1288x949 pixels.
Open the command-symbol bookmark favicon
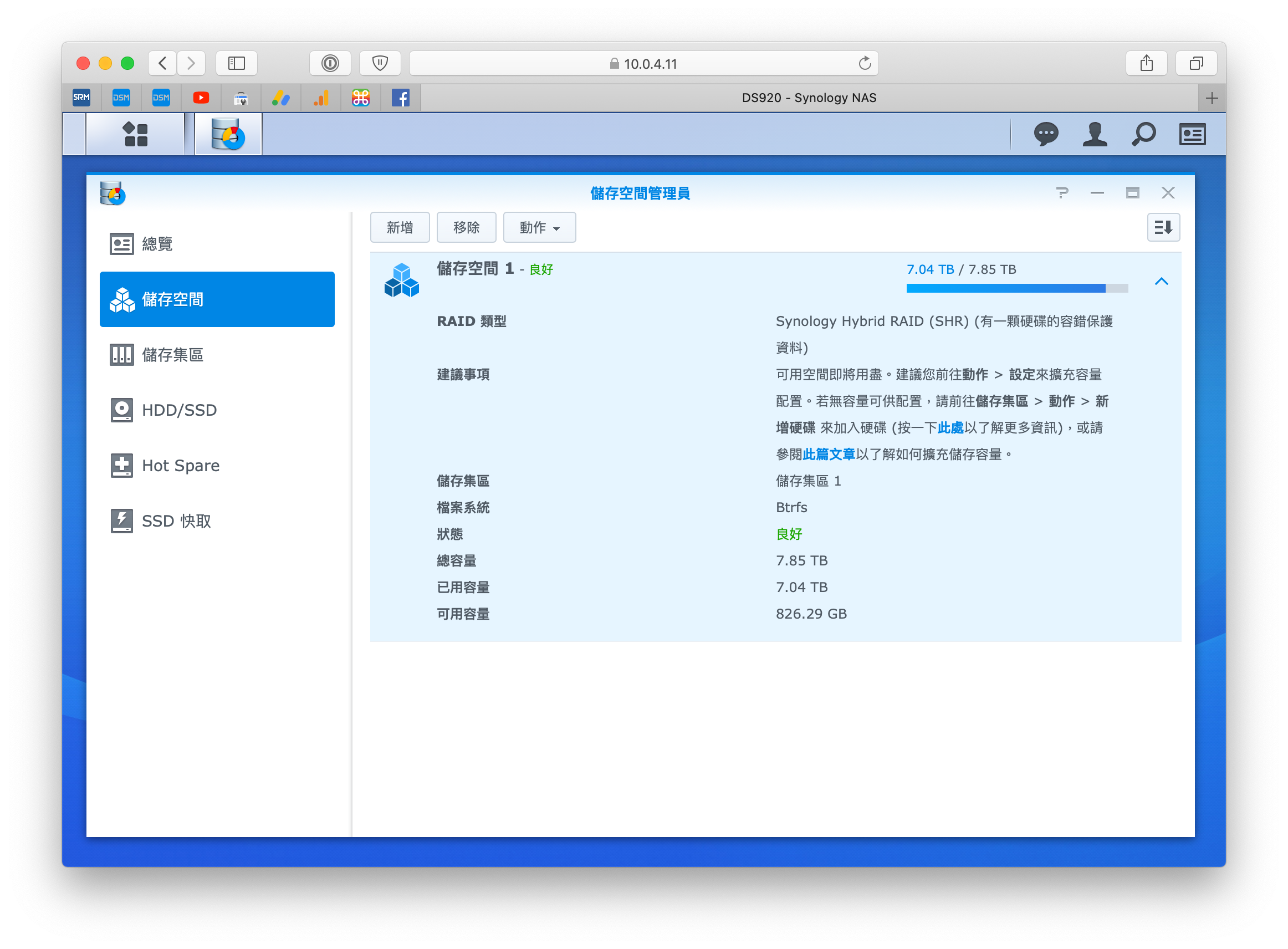(361, 98)
